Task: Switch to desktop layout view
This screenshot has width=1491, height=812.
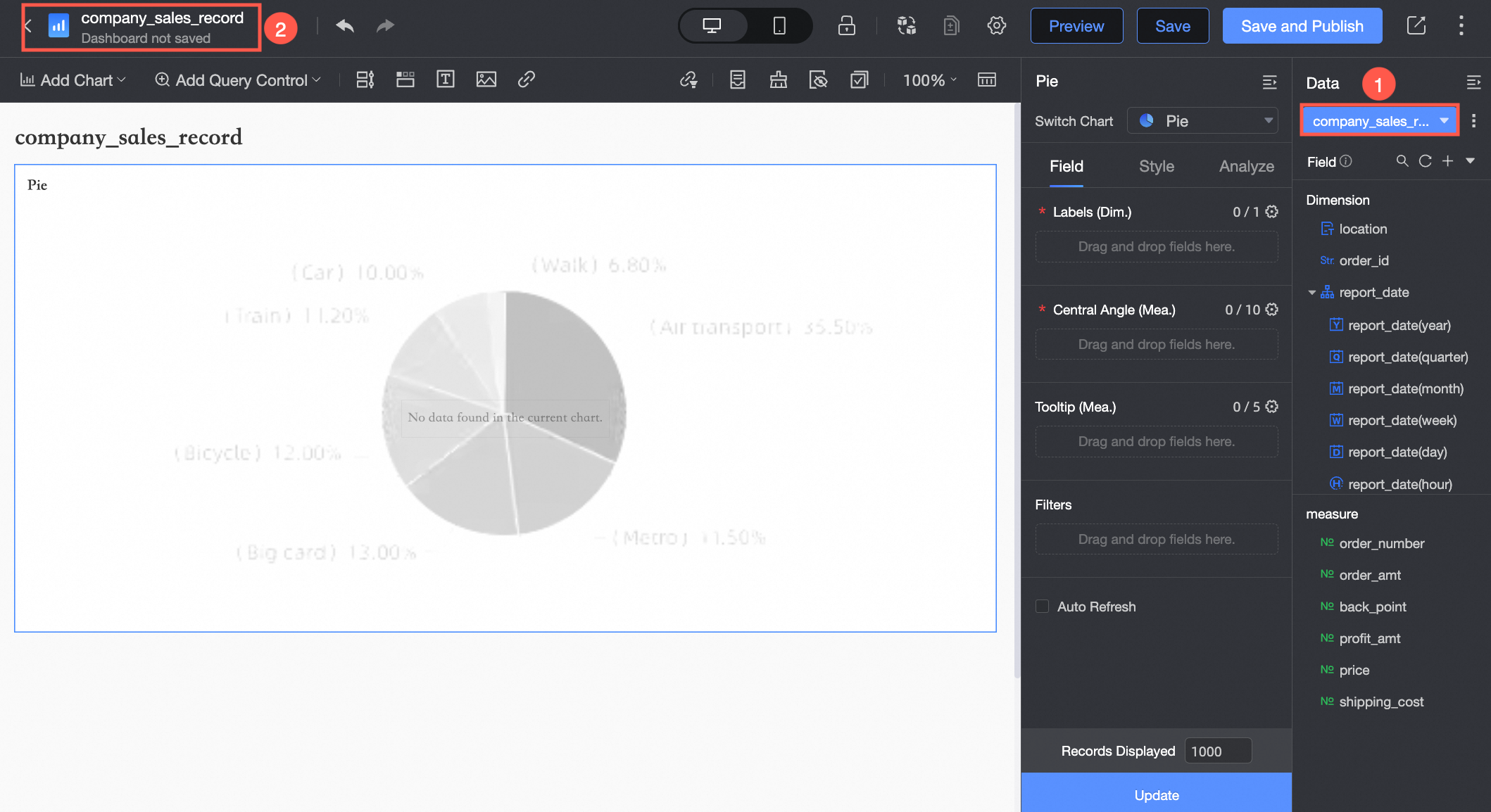Action: [712, 26]
